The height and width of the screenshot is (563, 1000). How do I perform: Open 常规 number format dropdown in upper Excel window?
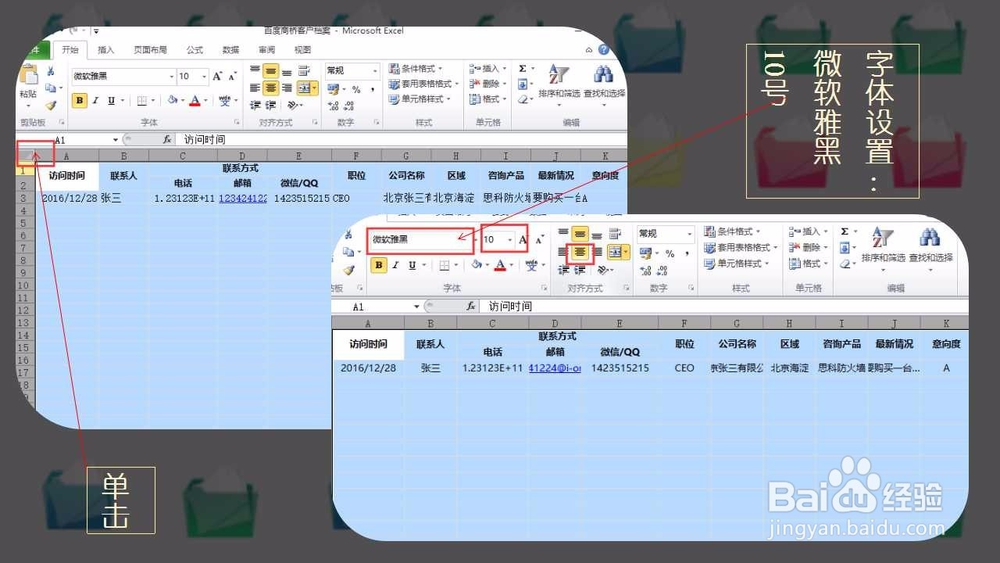[375, 70]
